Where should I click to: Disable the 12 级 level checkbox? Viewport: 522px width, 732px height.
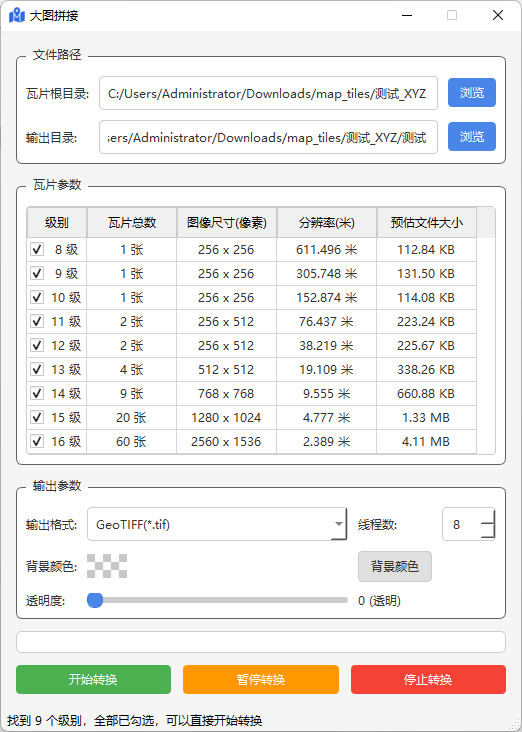37,345
